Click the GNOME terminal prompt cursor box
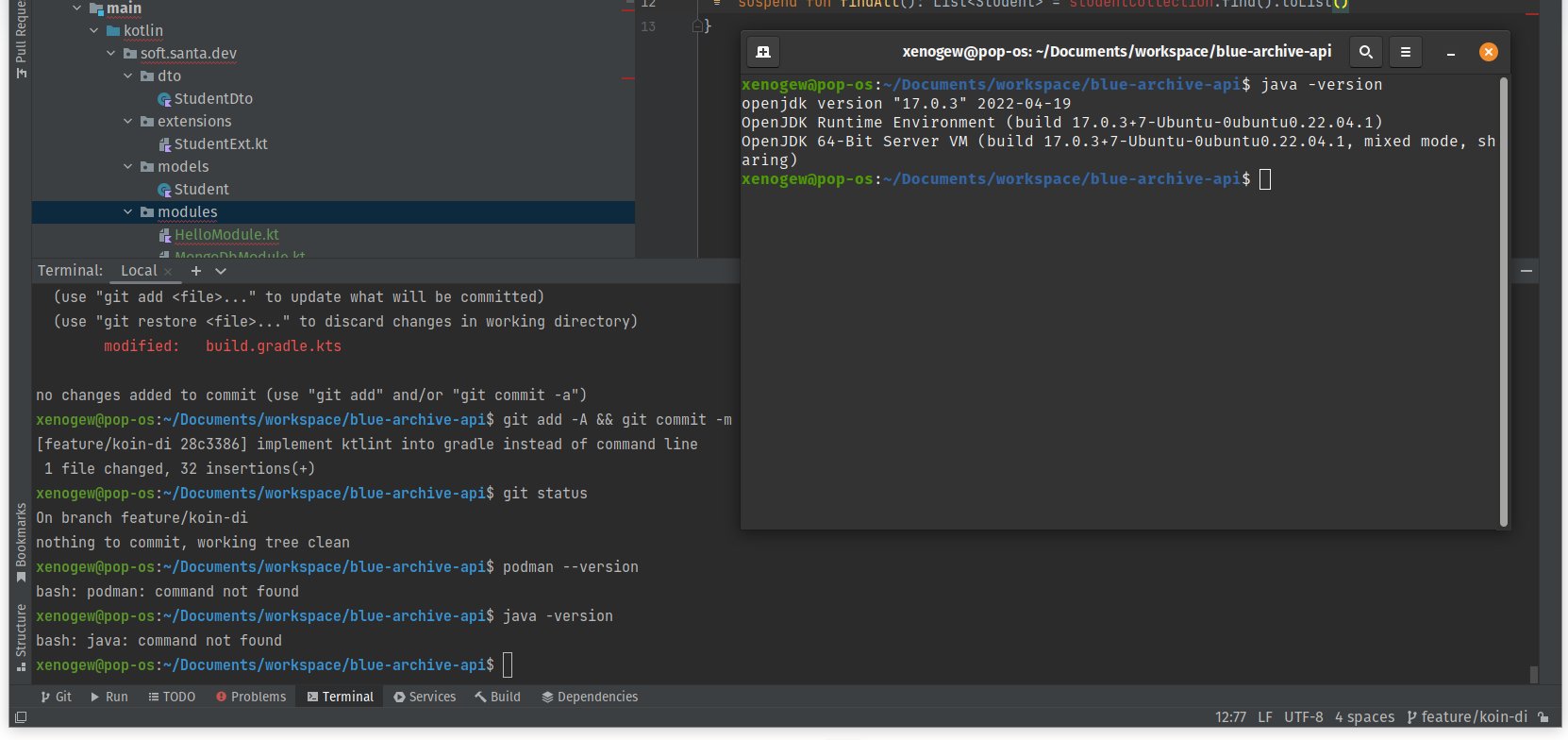The height and width of the screenshot is (740, 1568). pos(1265,178)
